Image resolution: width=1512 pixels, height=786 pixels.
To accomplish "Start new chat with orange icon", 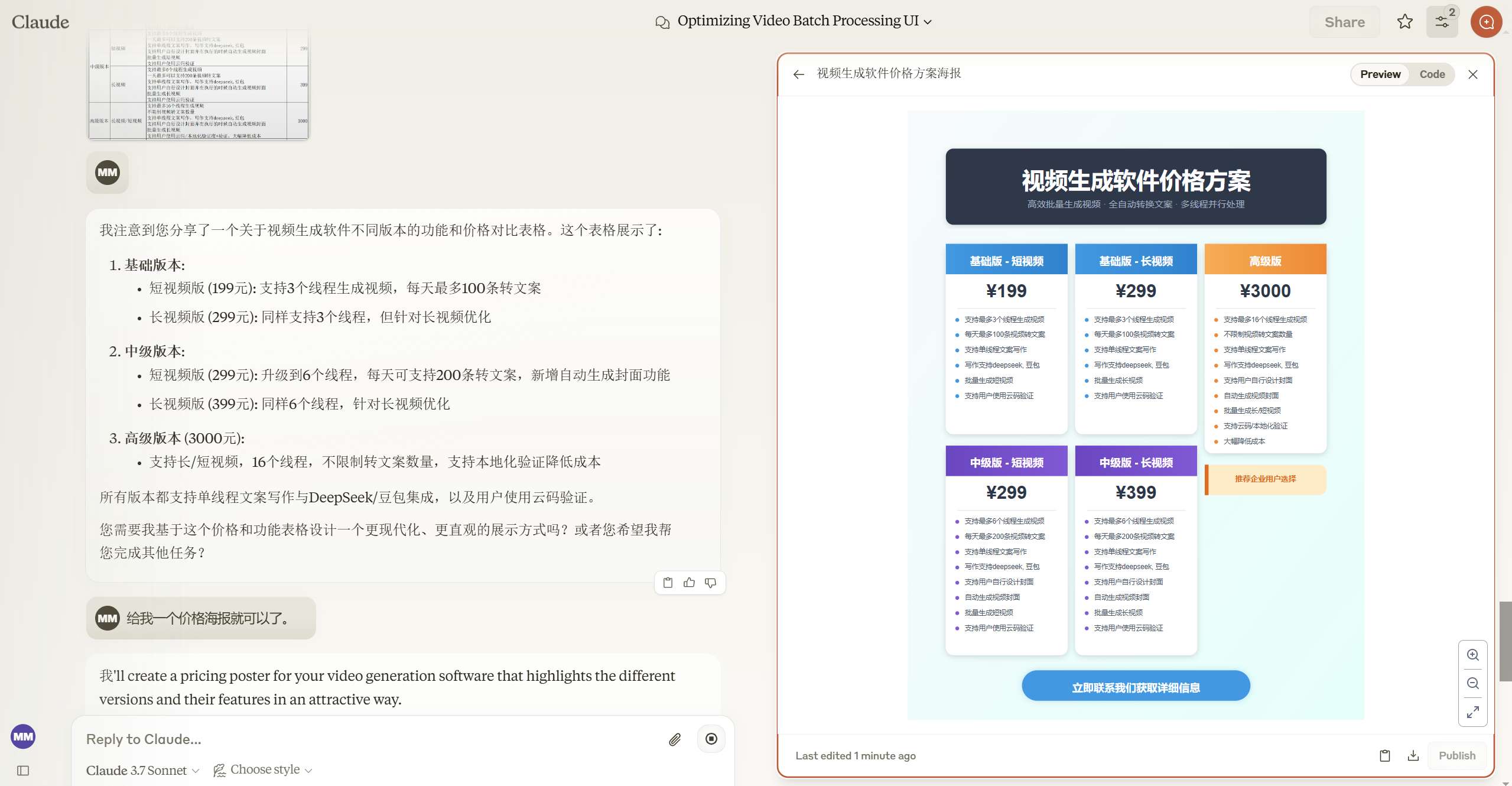I will (1486, 22).
